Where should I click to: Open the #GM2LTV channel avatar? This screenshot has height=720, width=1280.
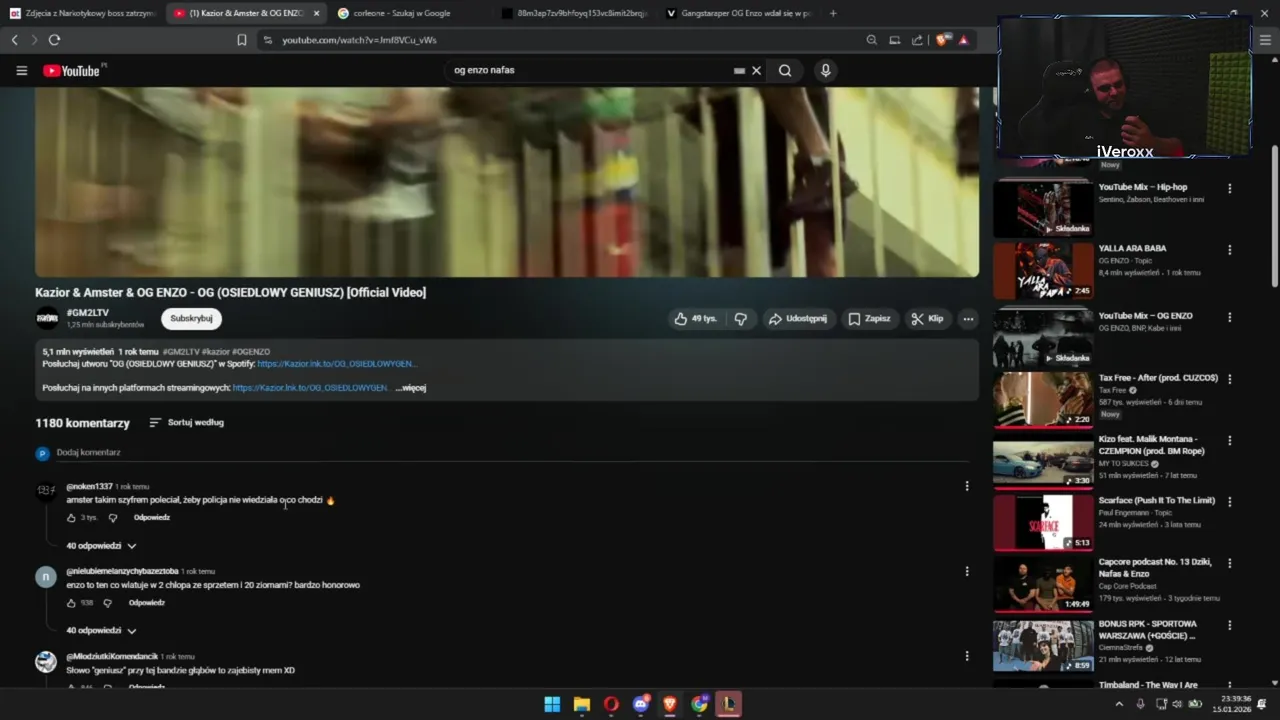(x=47, y=319)
